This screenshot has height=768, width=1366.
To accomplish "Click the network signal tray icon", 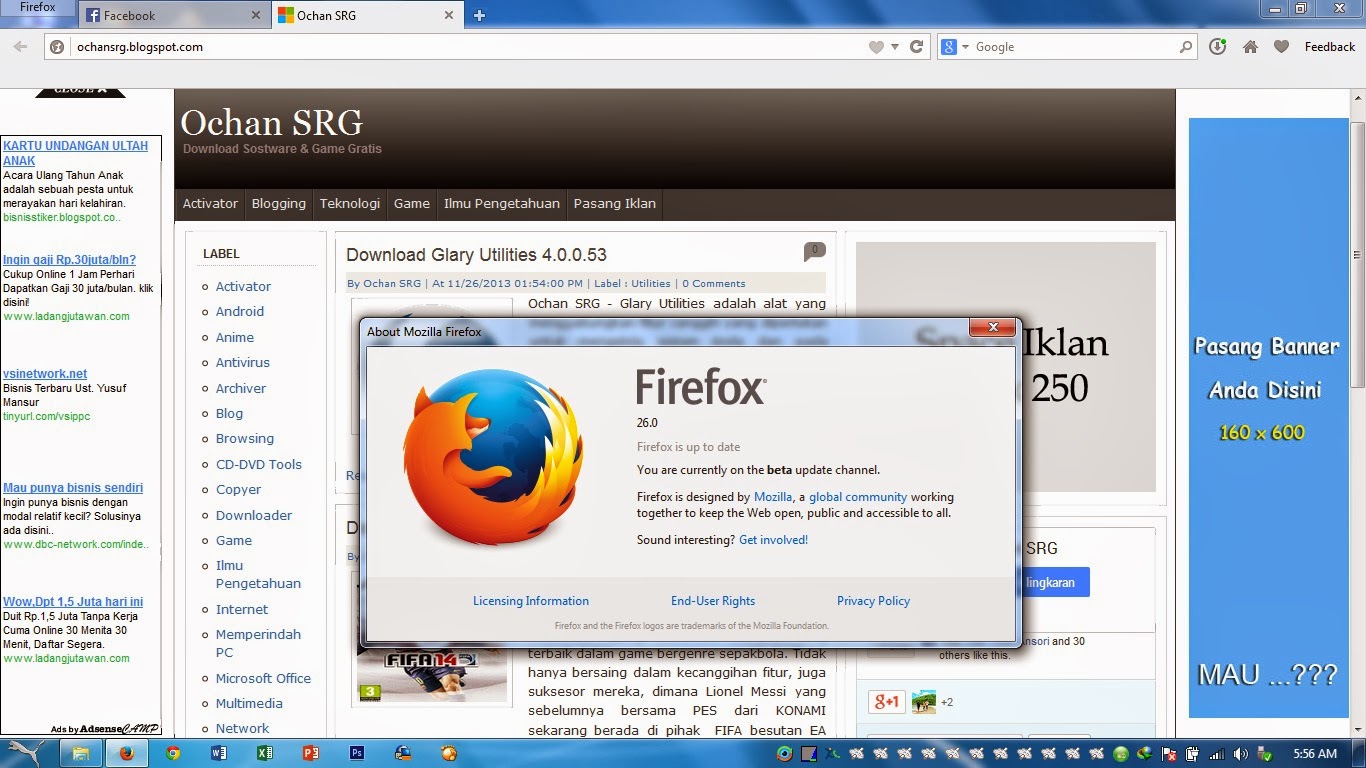I will 1217,754.
